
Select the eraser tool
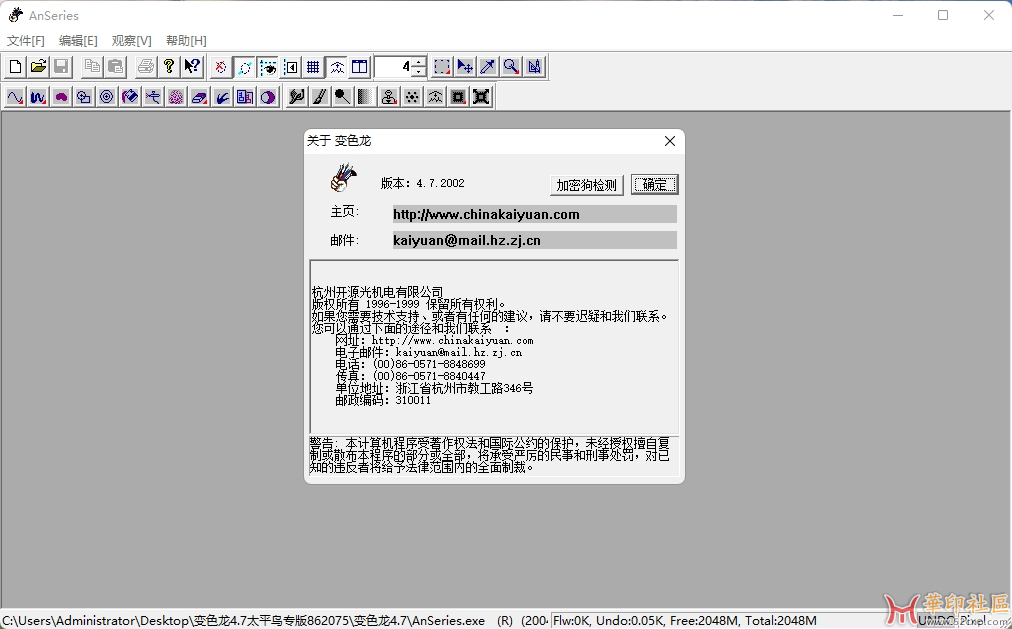point(199,97)
